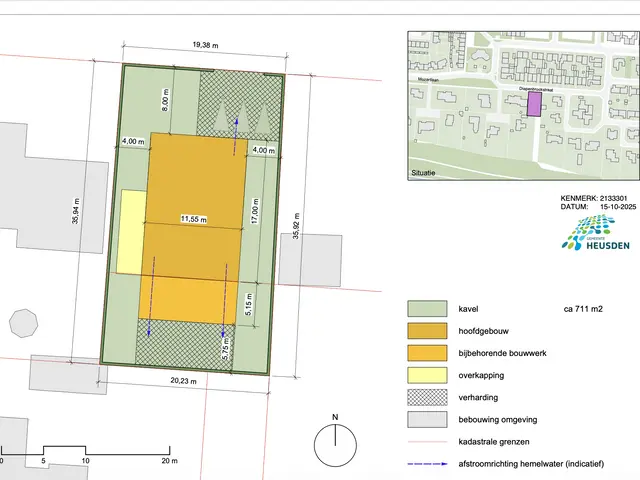Click the '11,55 m' building width label
The height and width of the screenshot is (480, 640).
click(194, 219)
